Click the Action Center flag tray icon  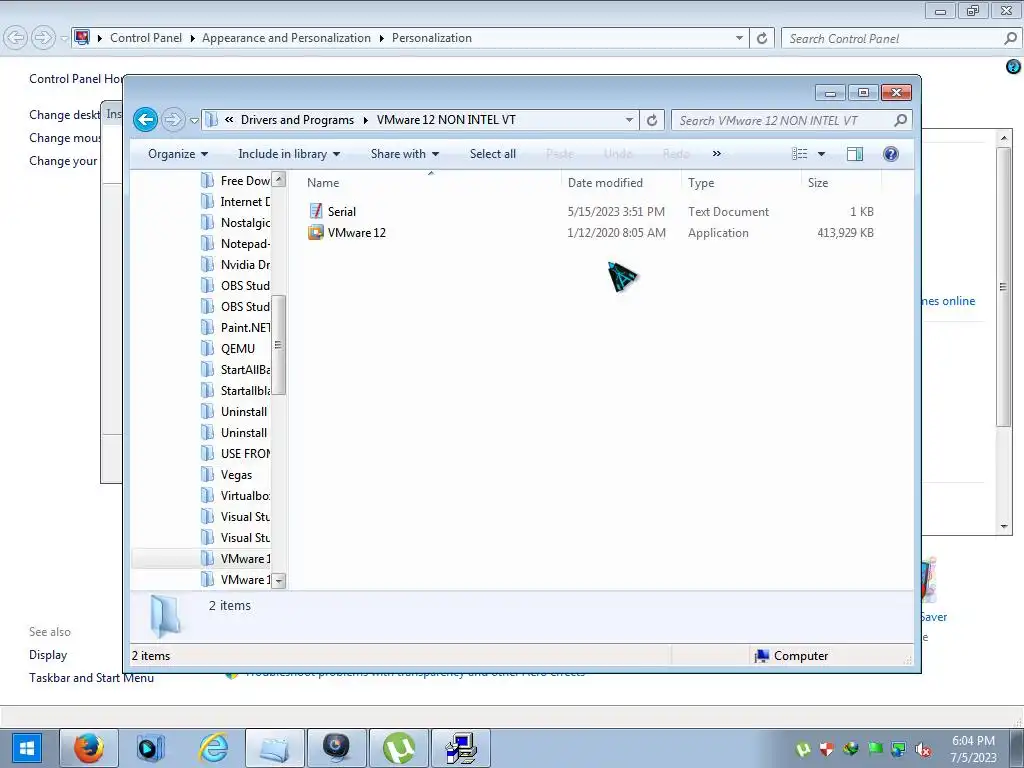pyautogui.click(x=875, y=749)
